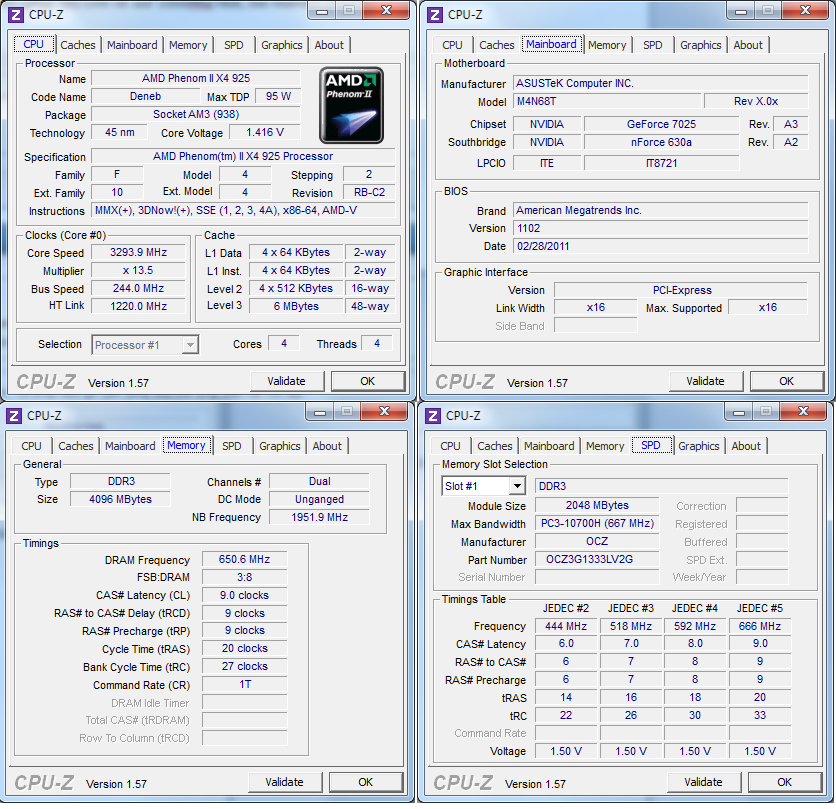Viewport: 836px width, 809px height.
Task: Minimize the Memory tab window
Action: [320, 412]
